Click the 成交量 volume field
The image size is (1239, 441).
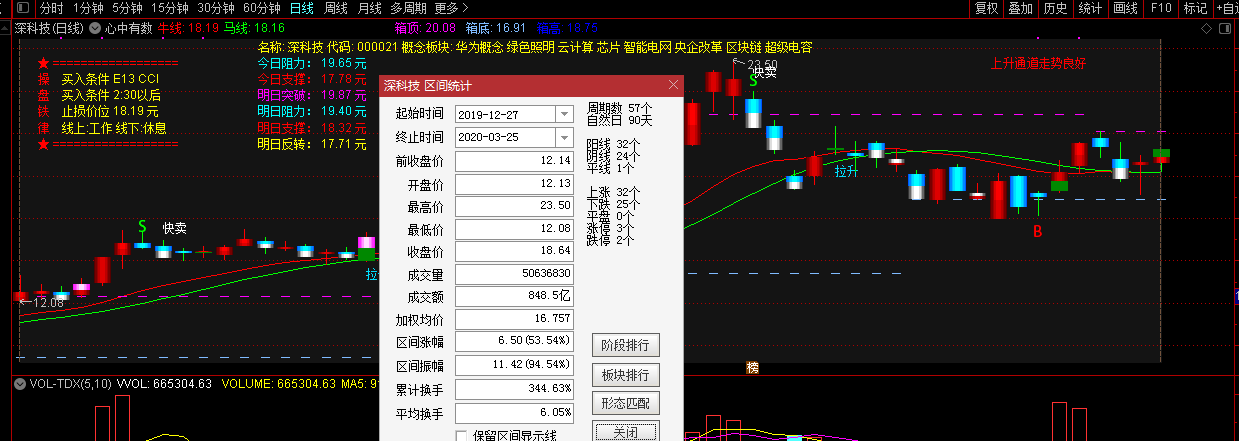[x=514, y=274]
